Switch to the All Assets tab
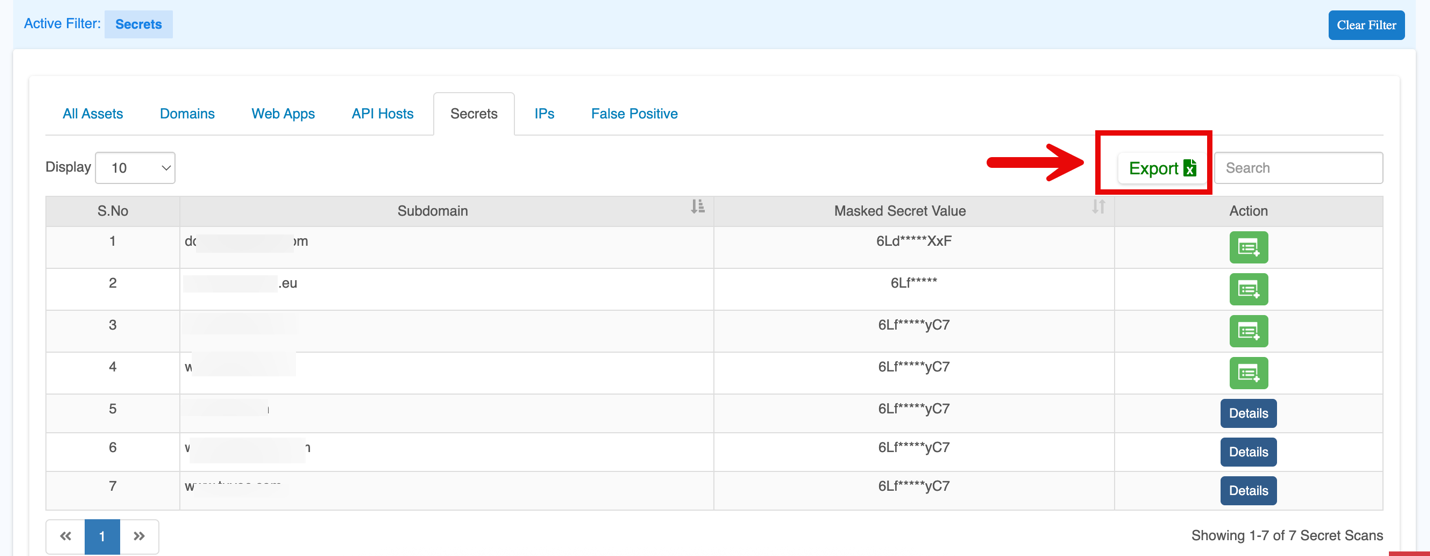 [93, 114]
